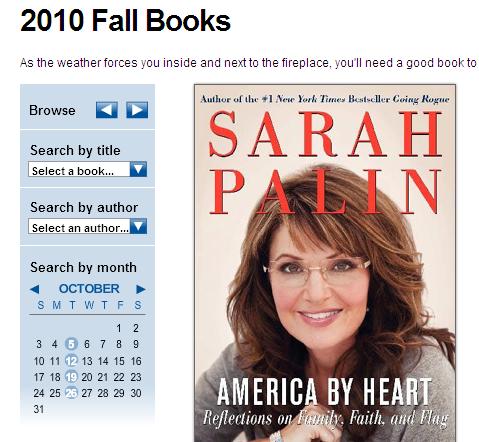This screenshot has width=479, height=442.
Task: Click October 9 in the calendar
Action: pos(136,344)
